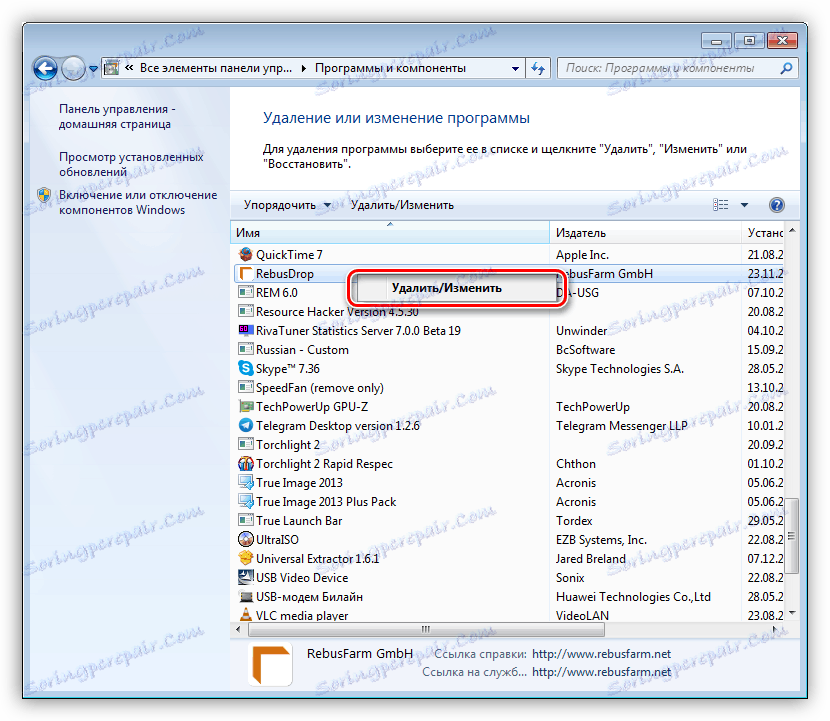Click the True Image 2013 Plus Pack icon
Image resolution: width=830 pixels, height=721 pixels.
(x=246, y=502)
